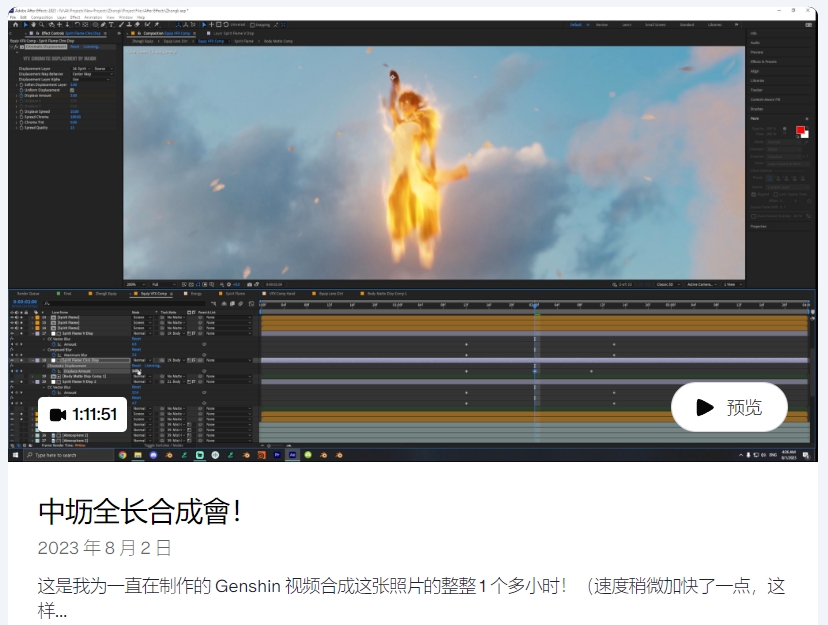Open the post title 中坜全长合成會!

139,512
